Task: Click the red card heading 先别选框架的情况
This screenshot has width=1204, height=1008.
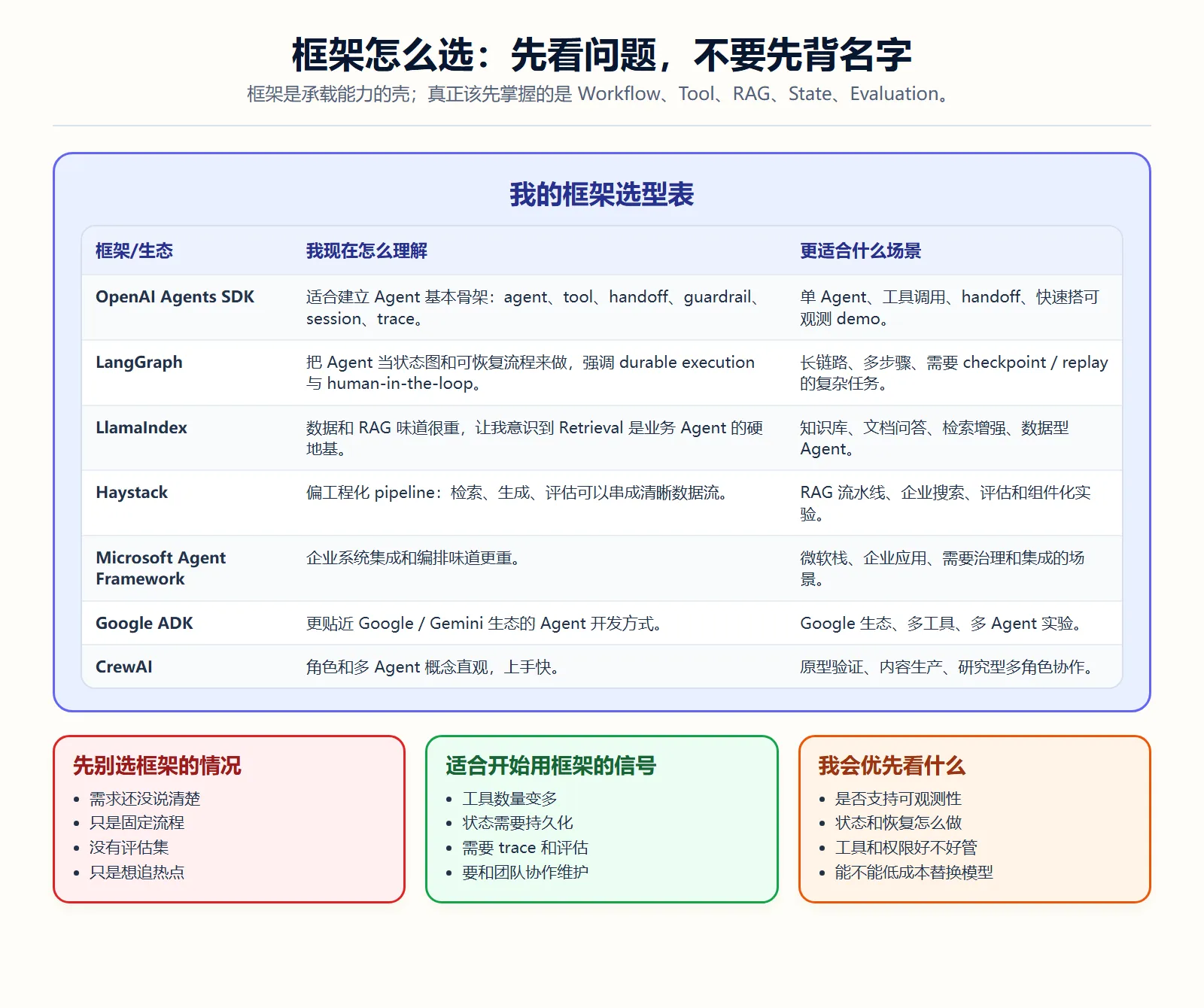Action: point(157,766)
